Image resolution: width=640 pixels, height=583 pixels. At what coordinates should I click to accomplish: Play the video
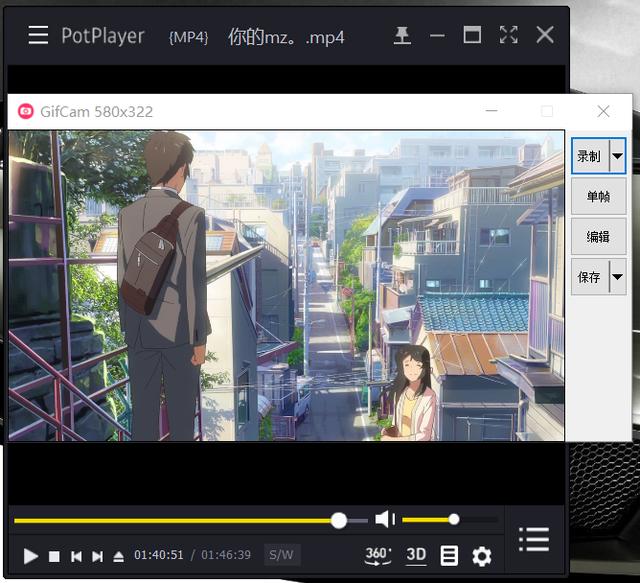tap(31, 556)
